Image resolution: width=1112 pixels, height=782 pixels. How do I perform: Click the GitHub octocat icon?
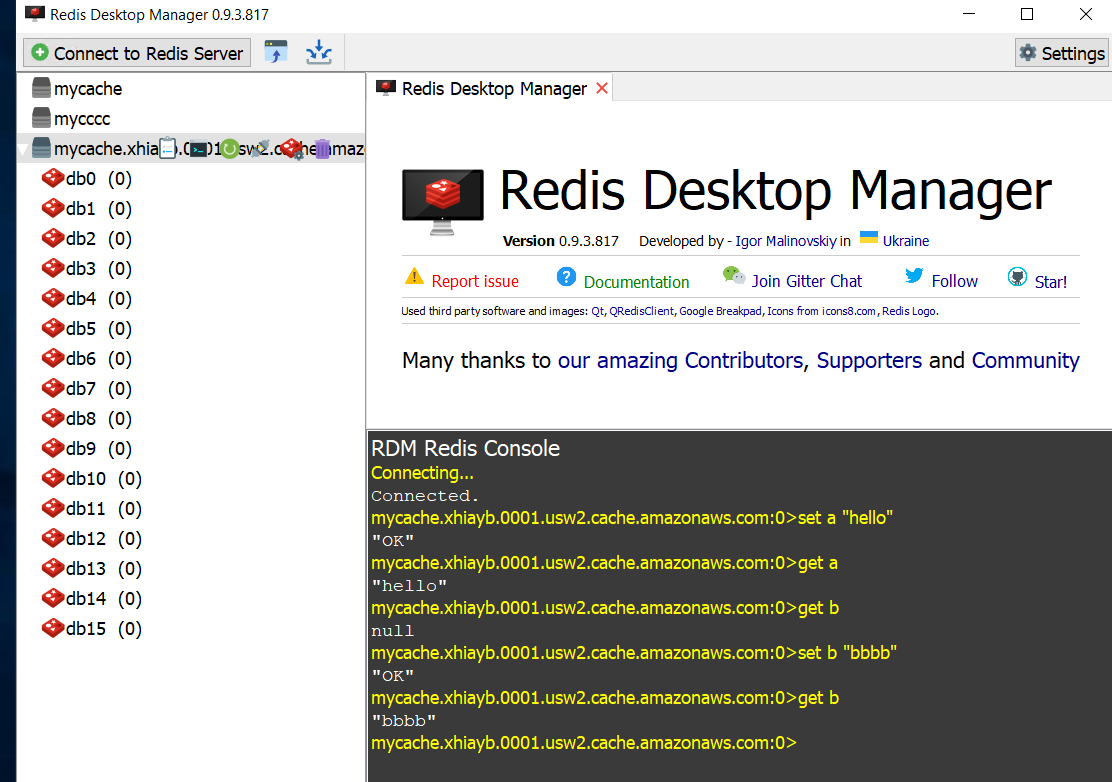[1017, 277]
